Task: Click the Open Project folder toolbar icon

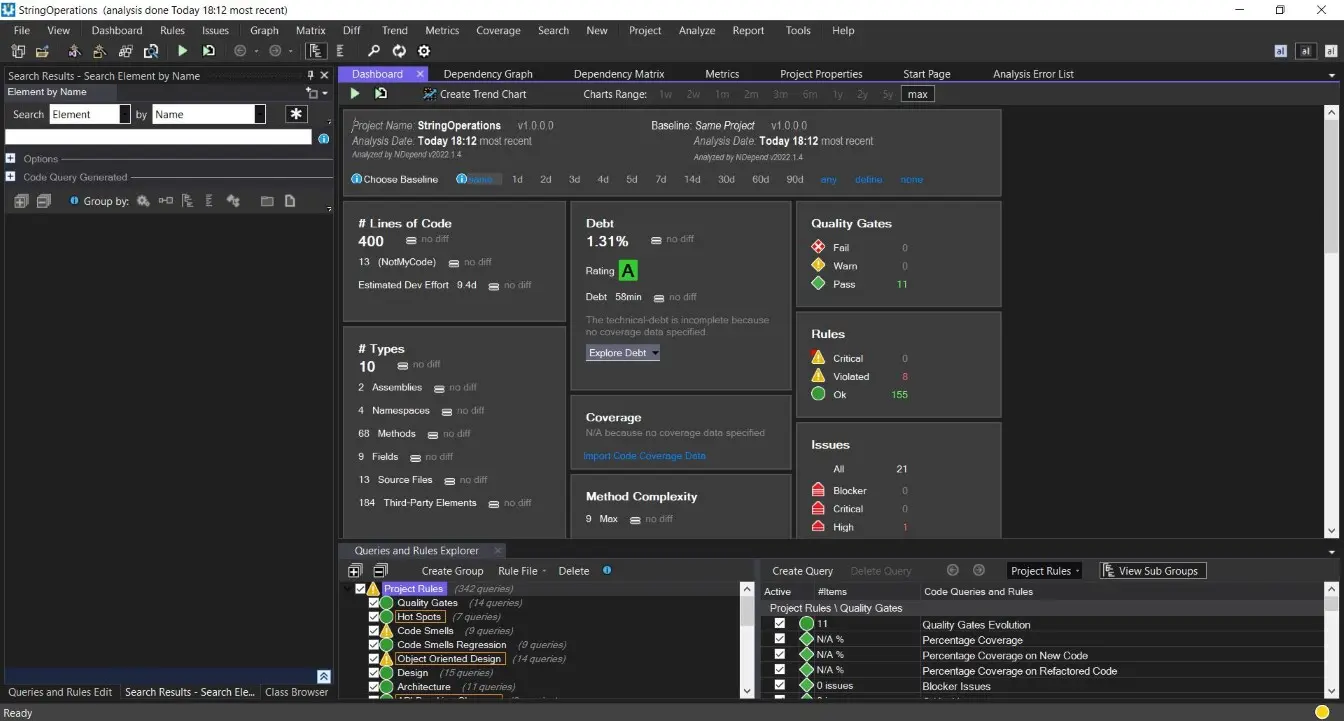Action: pos(43,51)
